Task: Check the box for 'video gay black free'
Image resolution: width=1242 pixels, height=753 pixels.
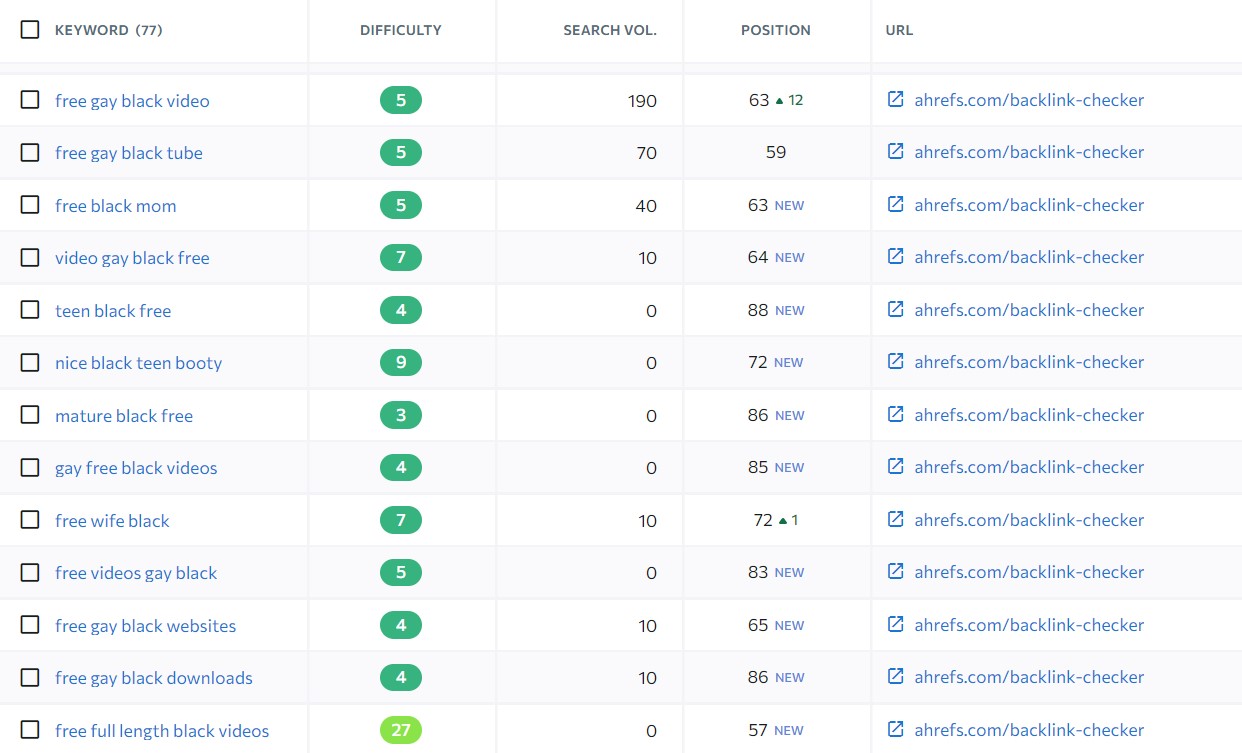Action: (30, 257)
